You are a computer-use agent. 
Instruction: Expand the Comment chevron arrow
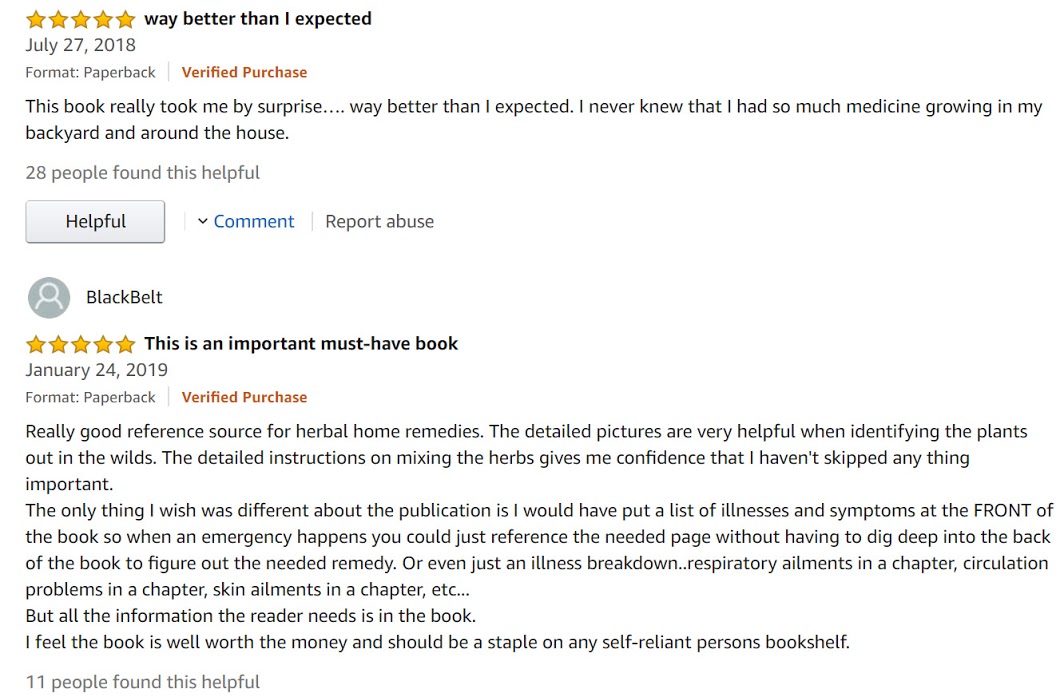click(202, 221)
